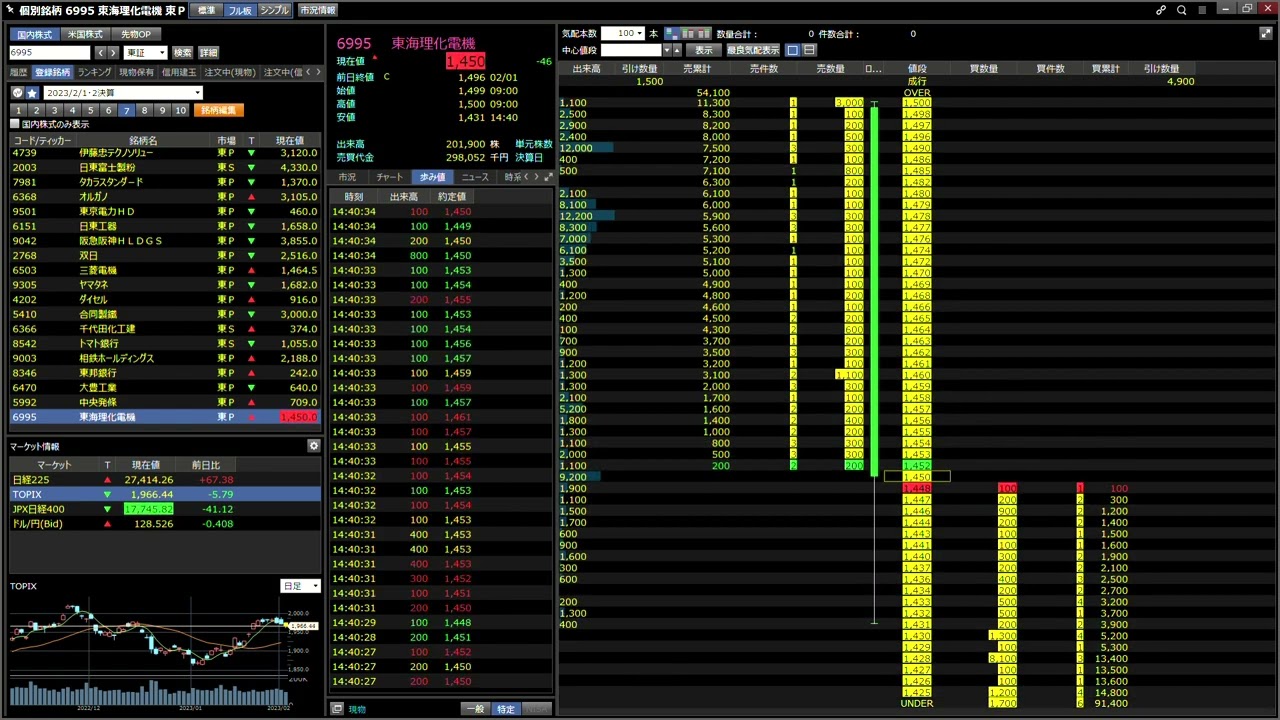Image resolution: width=1280 pixels, height=720 pixels.
Task: Click the 銘柄編集 button
Action: pyautogui.click(x=218, y=110)
